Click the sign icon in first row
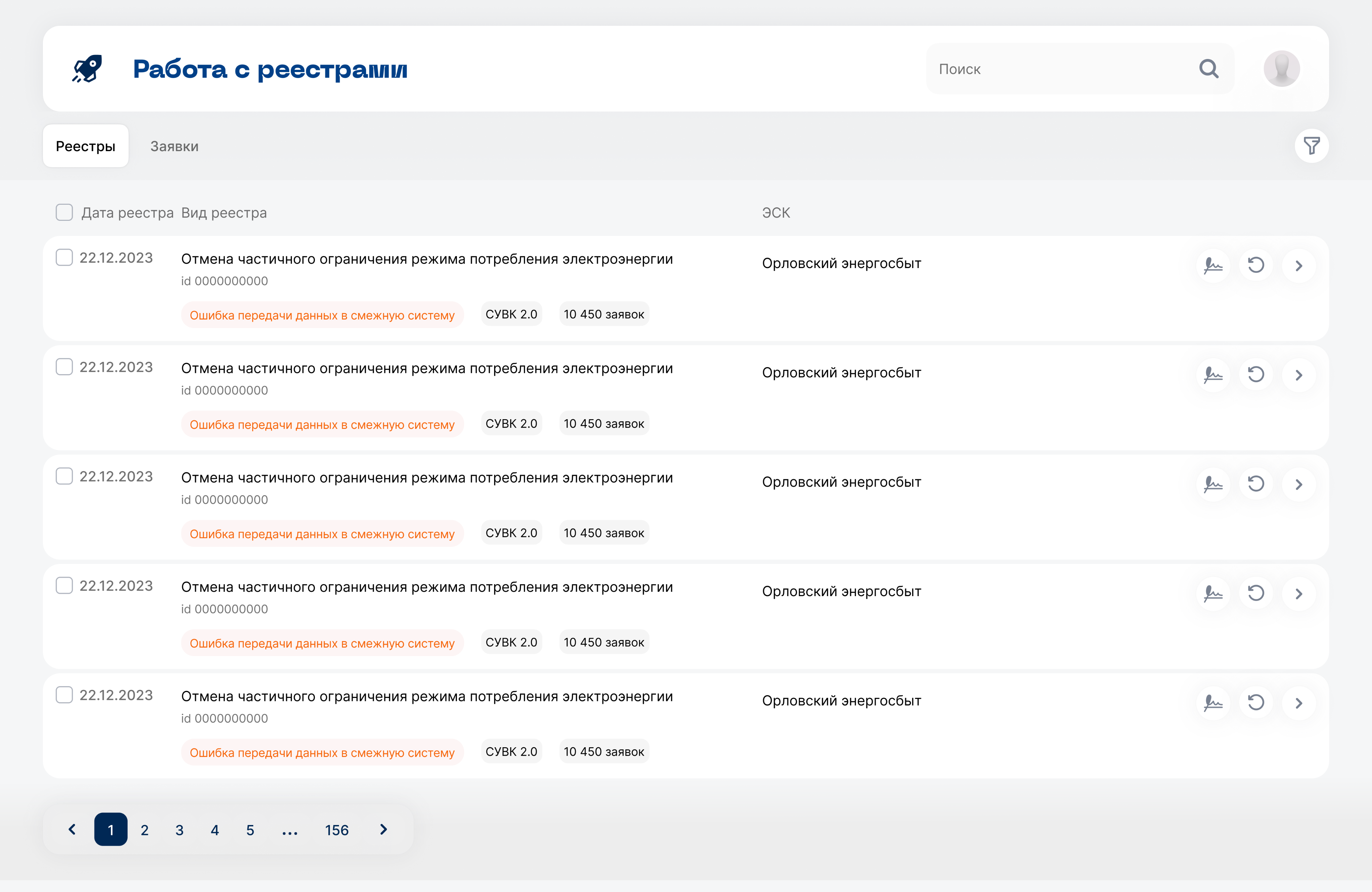This screenshot has width=1372, height=892. (1213, 265)
